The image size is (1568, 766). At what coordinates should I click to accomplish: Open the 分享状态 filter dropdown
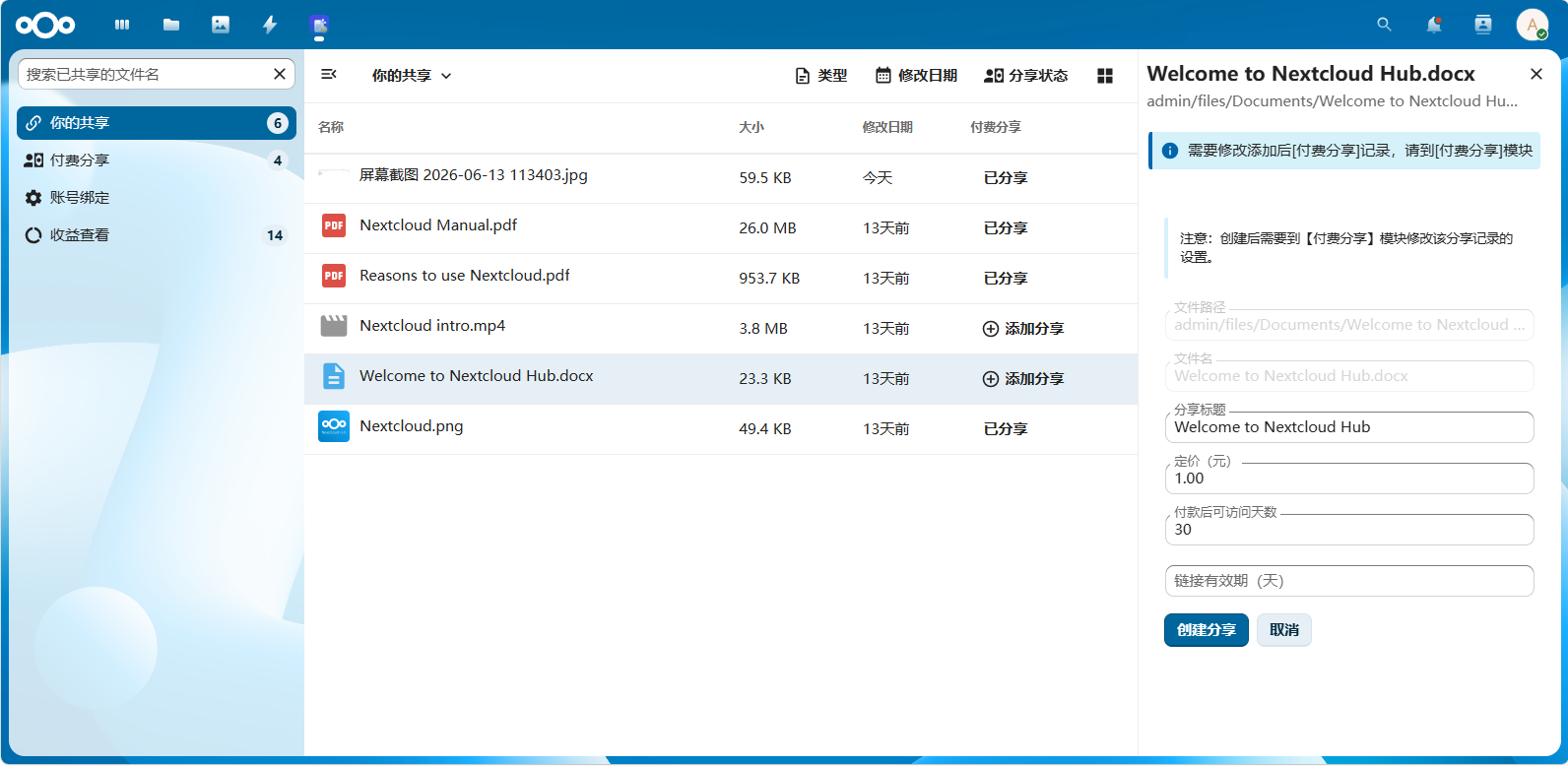click(x=1026, y=76)
